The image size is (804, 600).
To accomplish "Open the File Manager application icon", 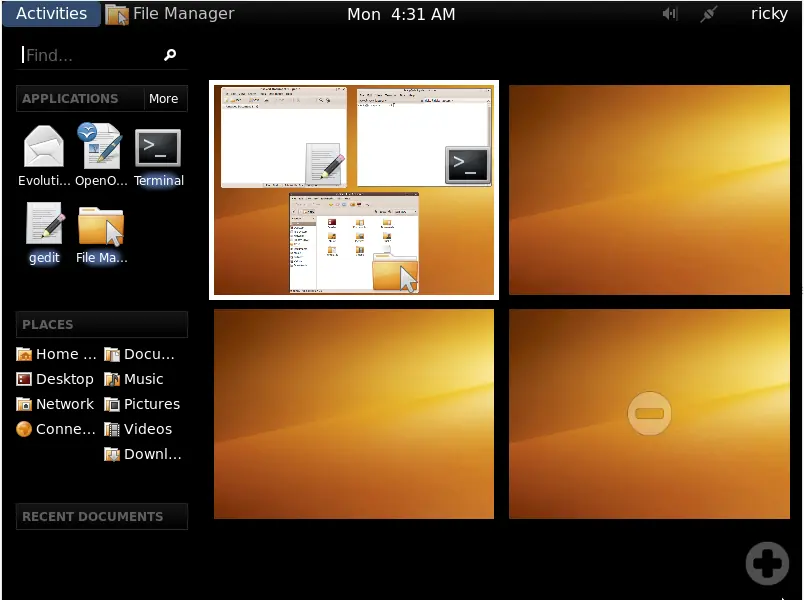I will [x=100, y=224].
